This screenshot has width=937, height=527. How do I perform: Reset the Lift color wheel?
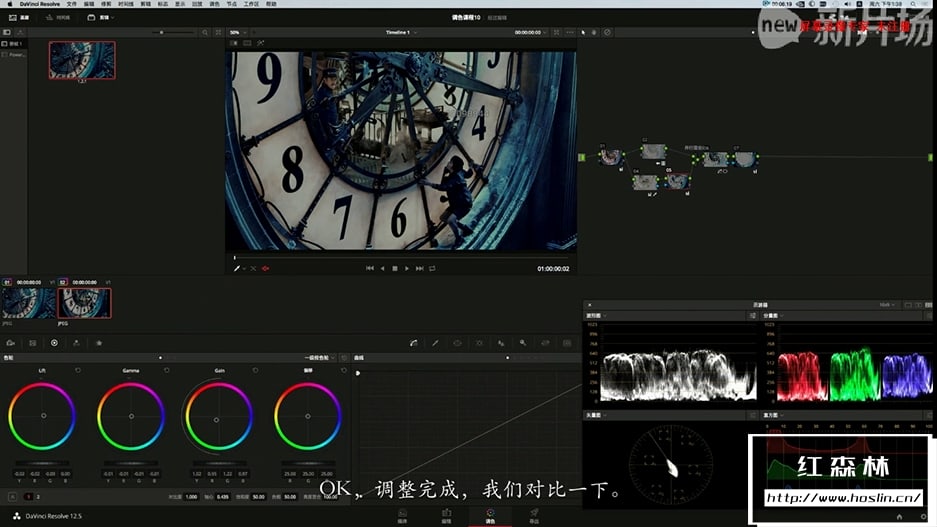[x=78, y=370]
